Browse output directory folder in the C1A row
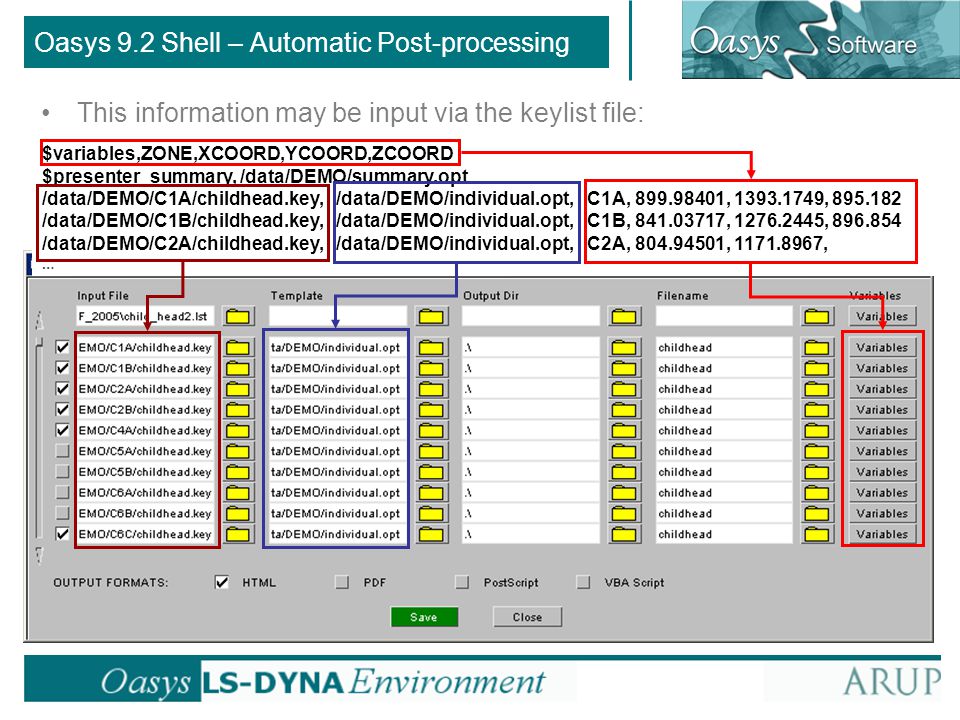960x720 pixels. (x=624, y=348)
